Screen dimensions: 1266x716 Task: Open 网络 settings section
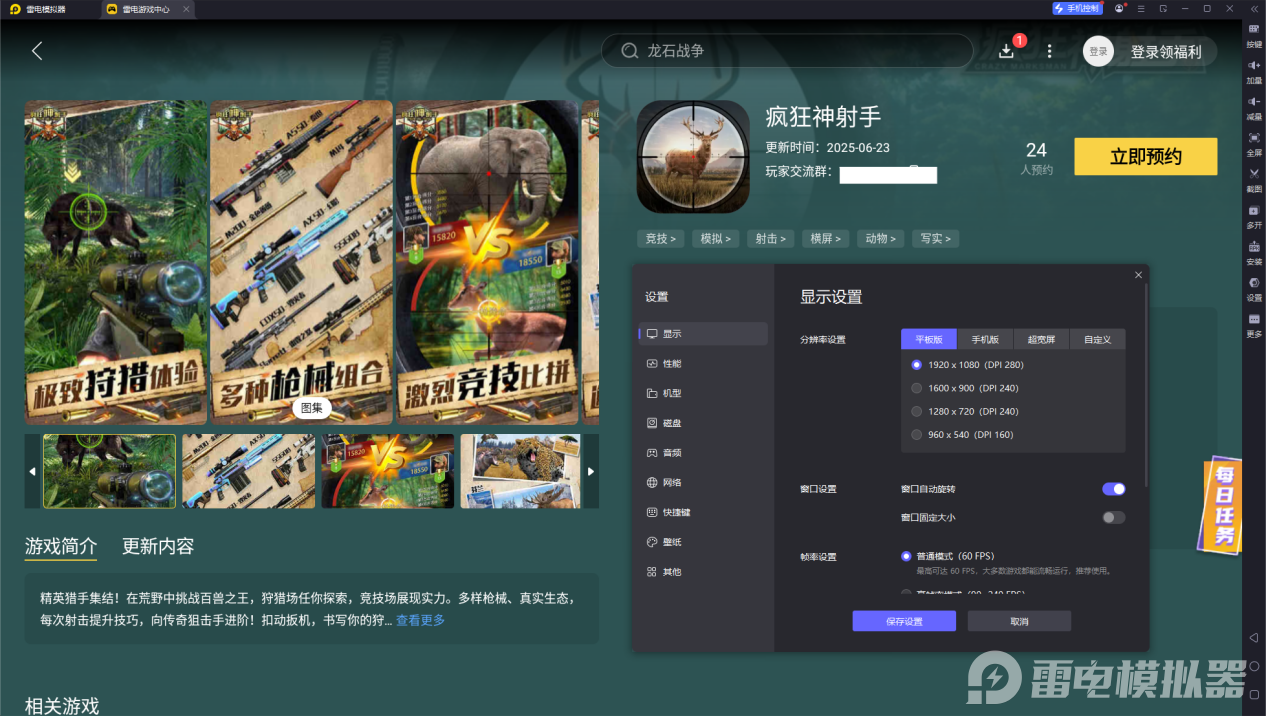pyautogui.click(x=703, y=483)
